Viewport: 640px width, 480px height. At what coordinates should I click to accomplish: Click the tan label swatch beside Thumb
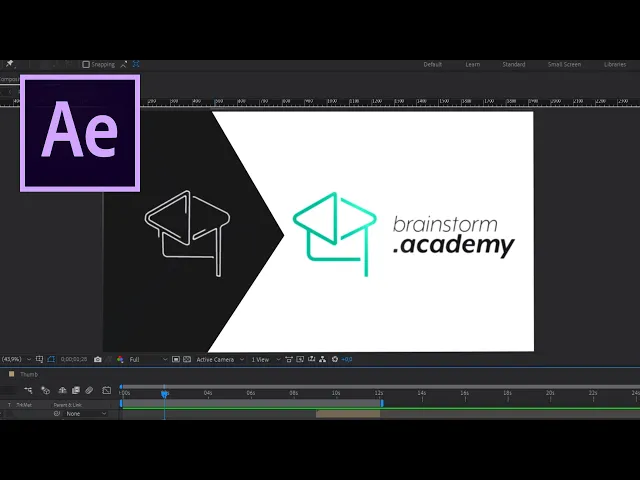(11, 374)
